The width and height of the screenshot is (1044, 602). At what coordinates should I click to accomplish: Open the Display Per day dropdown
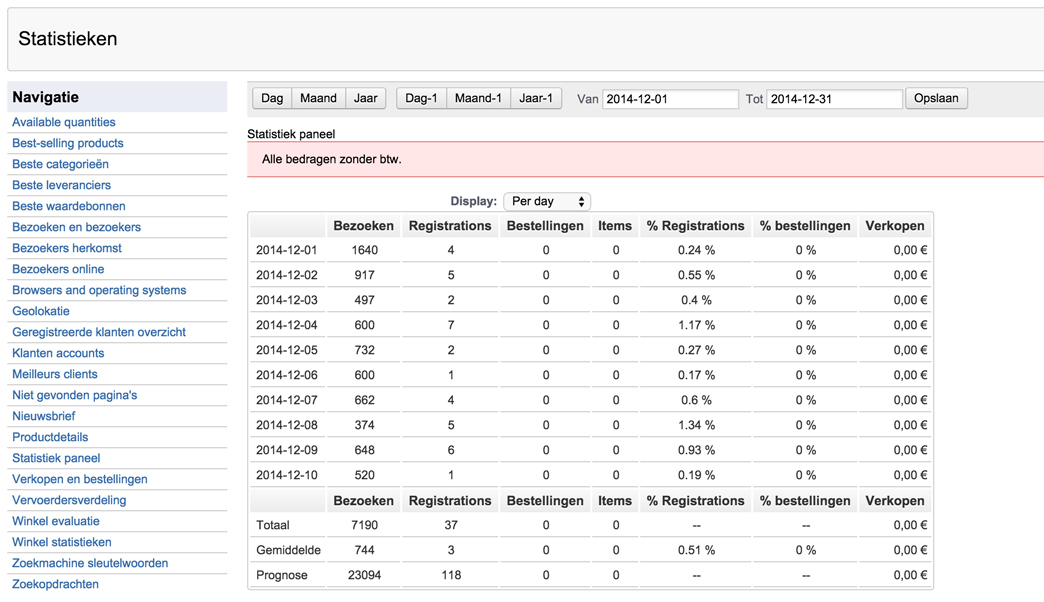[x=547, y=201]
